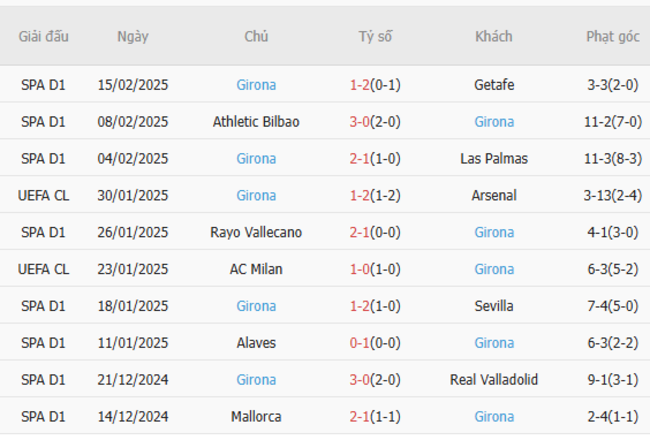650x440 pixels.
Task: Click the 3-0 score of Athletic Bilbao match
Action: (x=361, y=122)
